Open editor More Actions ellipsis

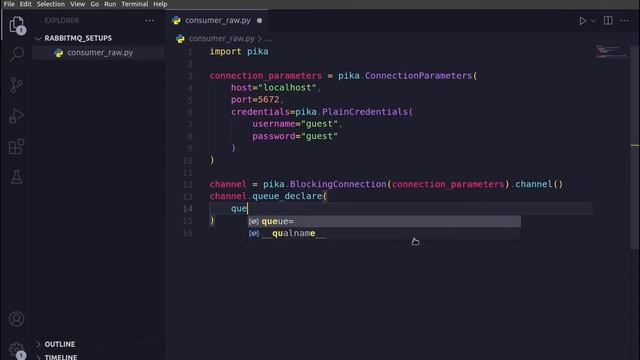tap(624, 20)
